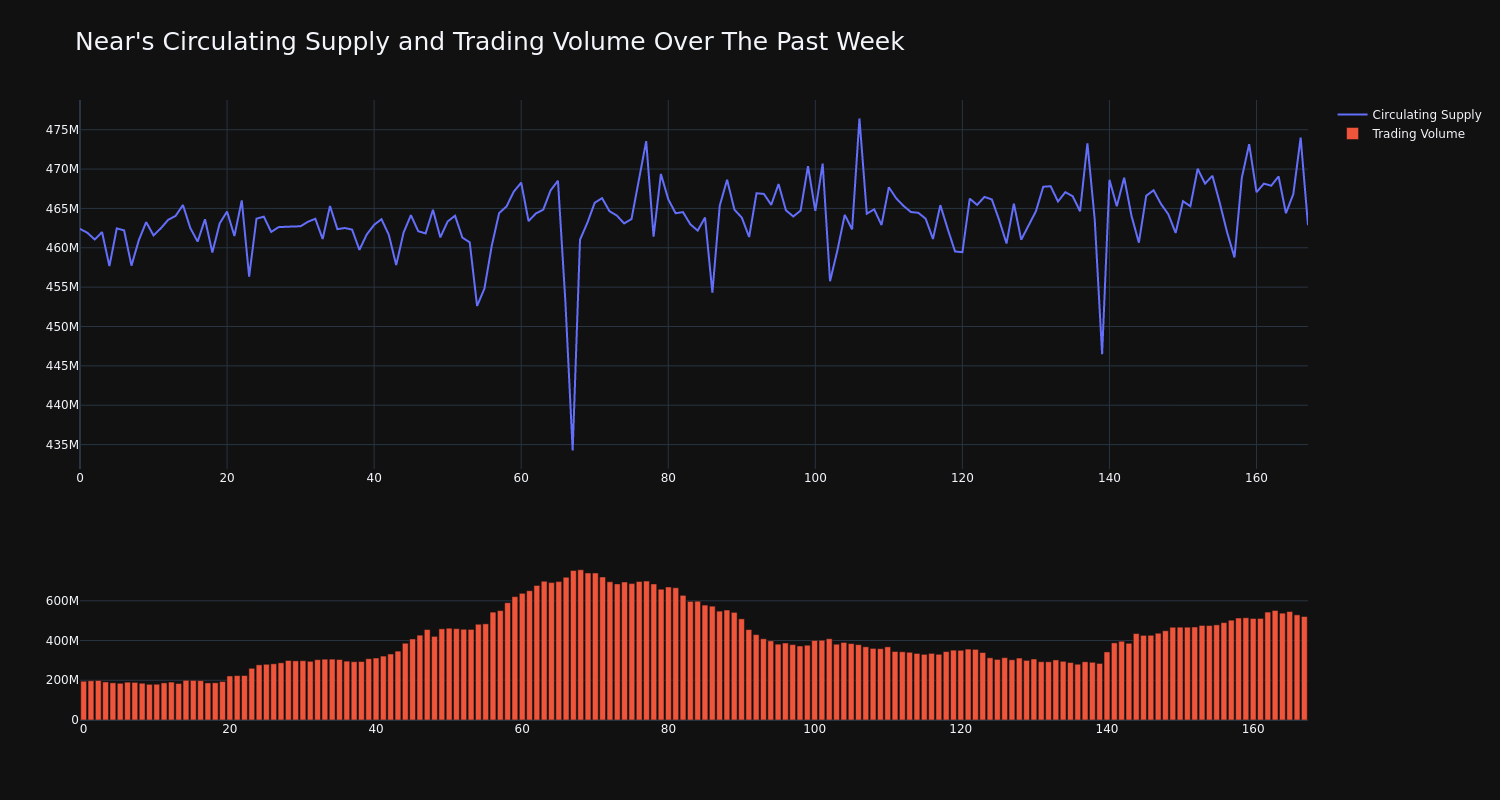The width and height of the screenshot is (1500, 800).
Task: Click x-axis label 160 on supply chart
Action: point(1256,478)
